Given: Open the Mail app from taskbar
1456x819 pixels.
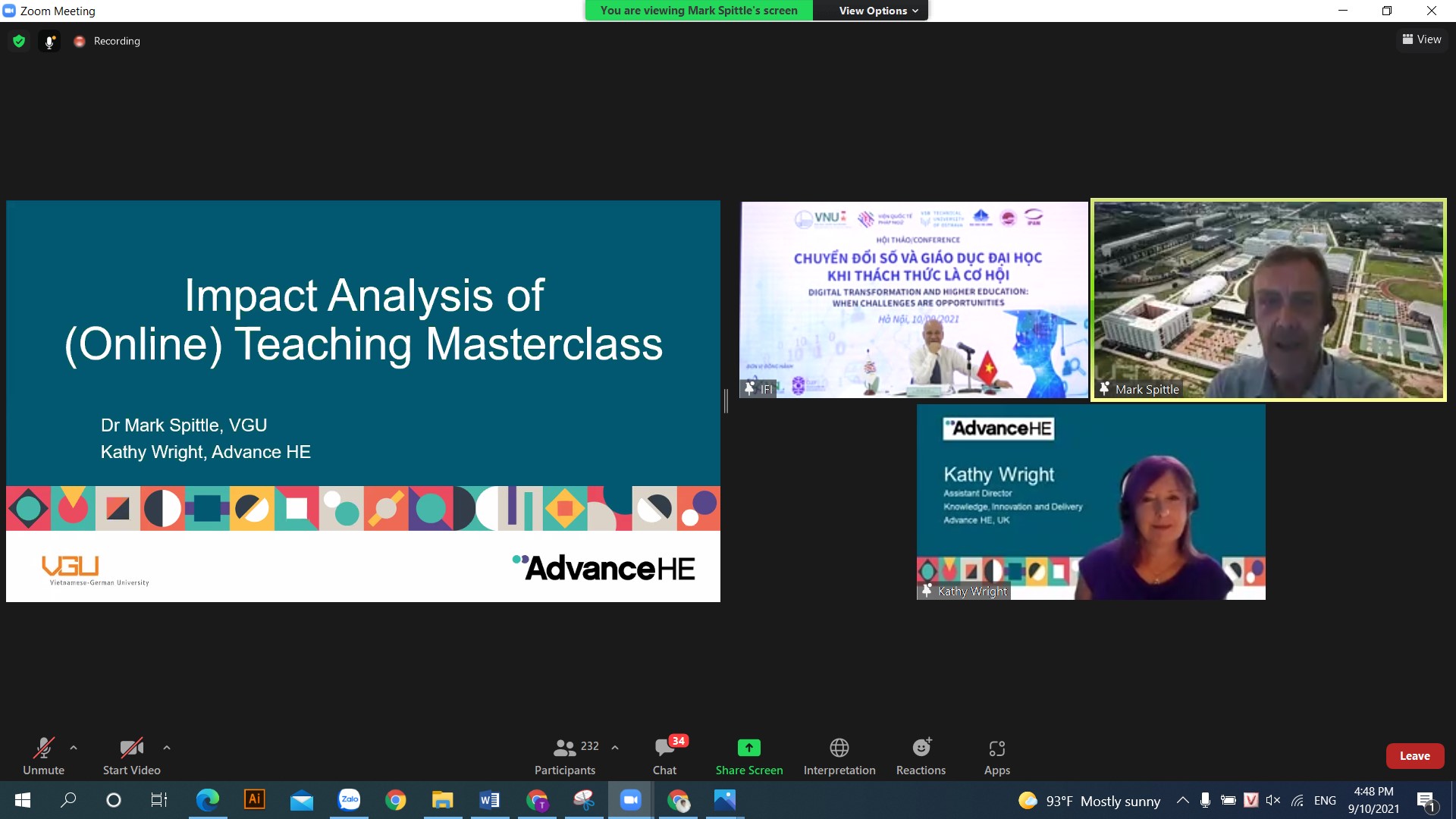Looking at the screenshot, I should click(x=301, y=800).
